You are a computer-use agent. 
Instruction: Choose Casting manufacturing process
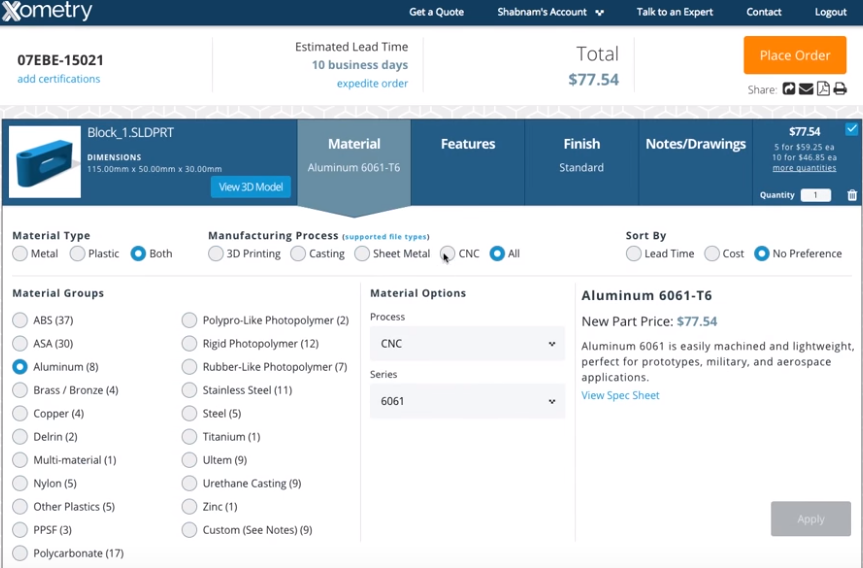pyautogui.click(x=298, y=254)
